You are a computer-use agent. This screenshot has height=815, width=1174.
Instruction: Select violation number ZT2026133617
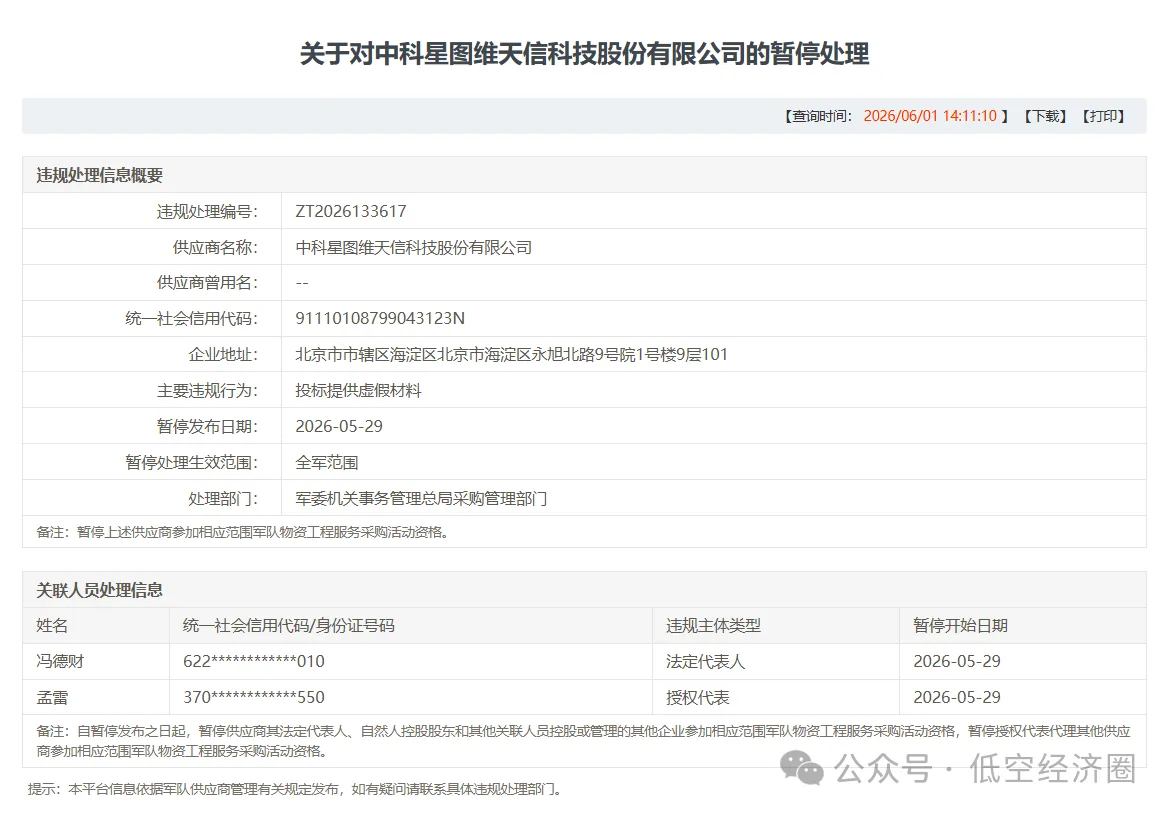[350, 211]
